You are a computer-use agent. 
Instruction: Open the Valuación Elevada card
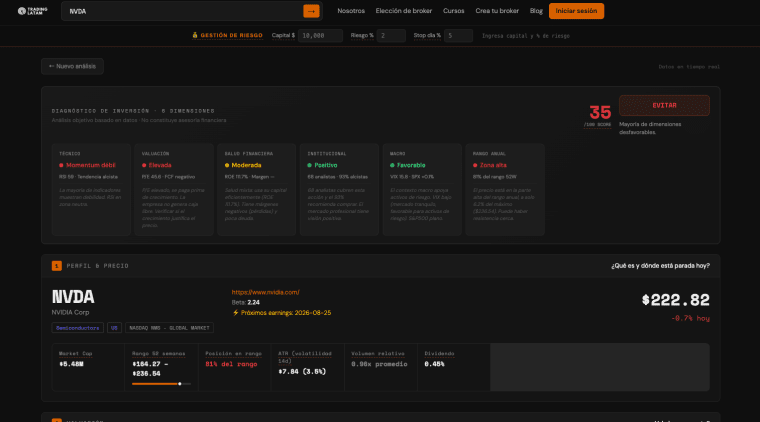(x=174, y=189)
